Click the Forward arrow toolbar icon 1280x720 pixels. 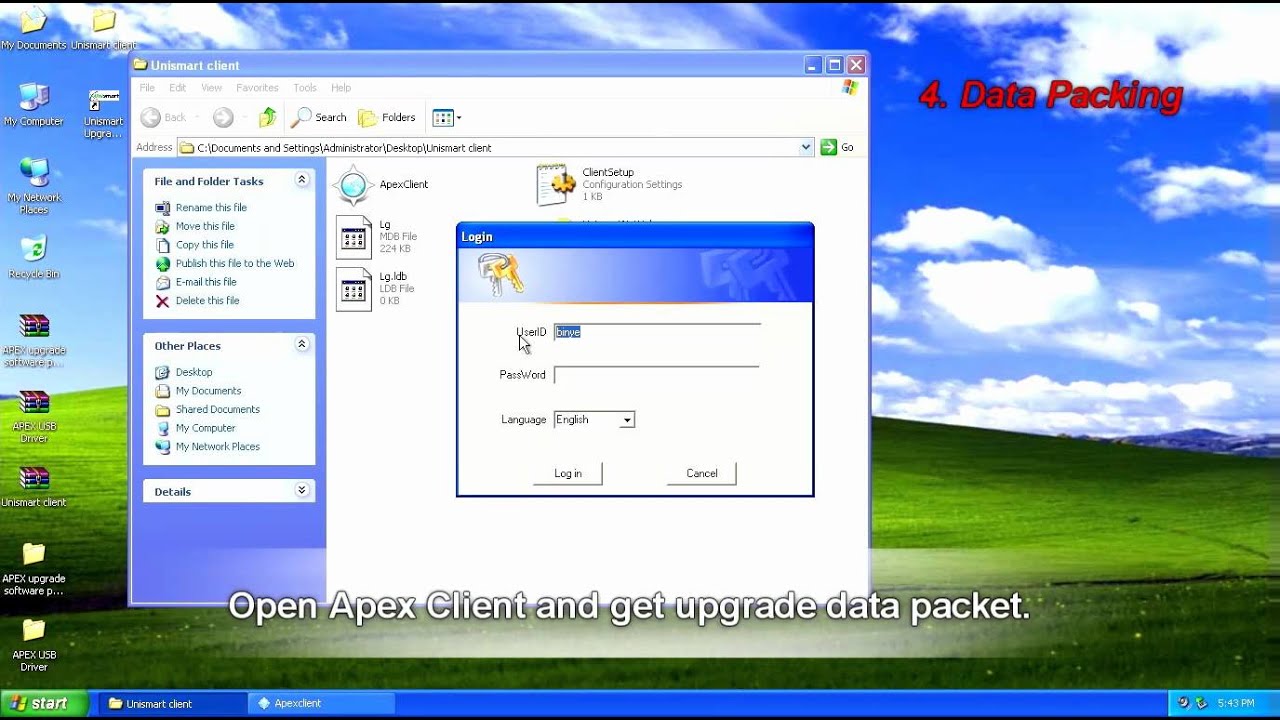[223, 118]
